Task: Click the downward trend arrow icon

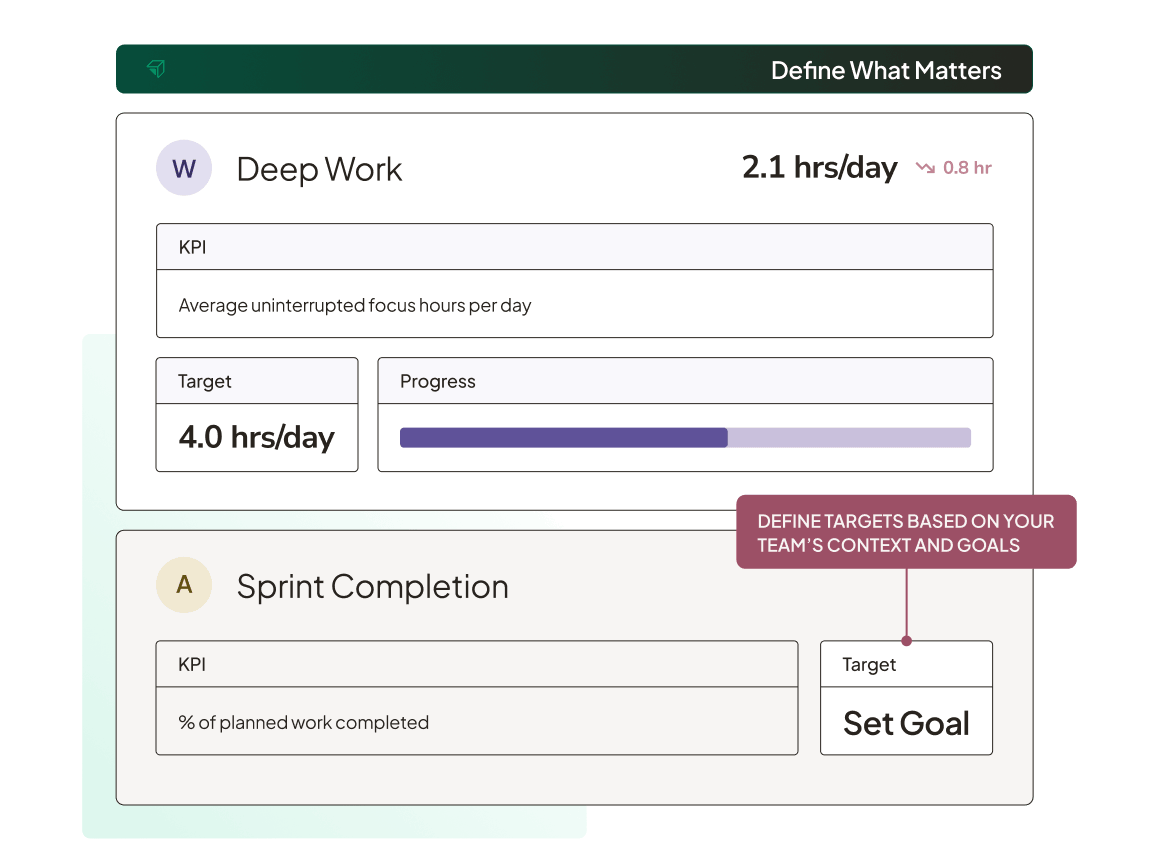Action: click(x=925, y=168)
